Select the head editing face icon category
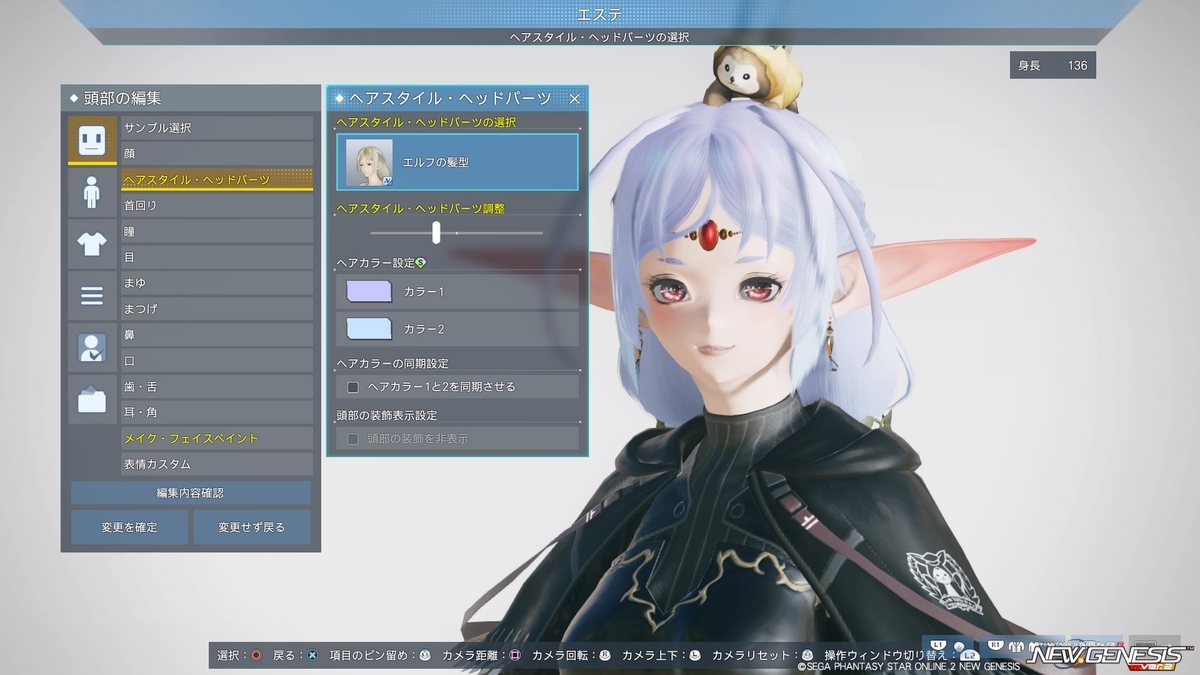The height and width of the screenshot is (675, 1200). coord(92,140)
